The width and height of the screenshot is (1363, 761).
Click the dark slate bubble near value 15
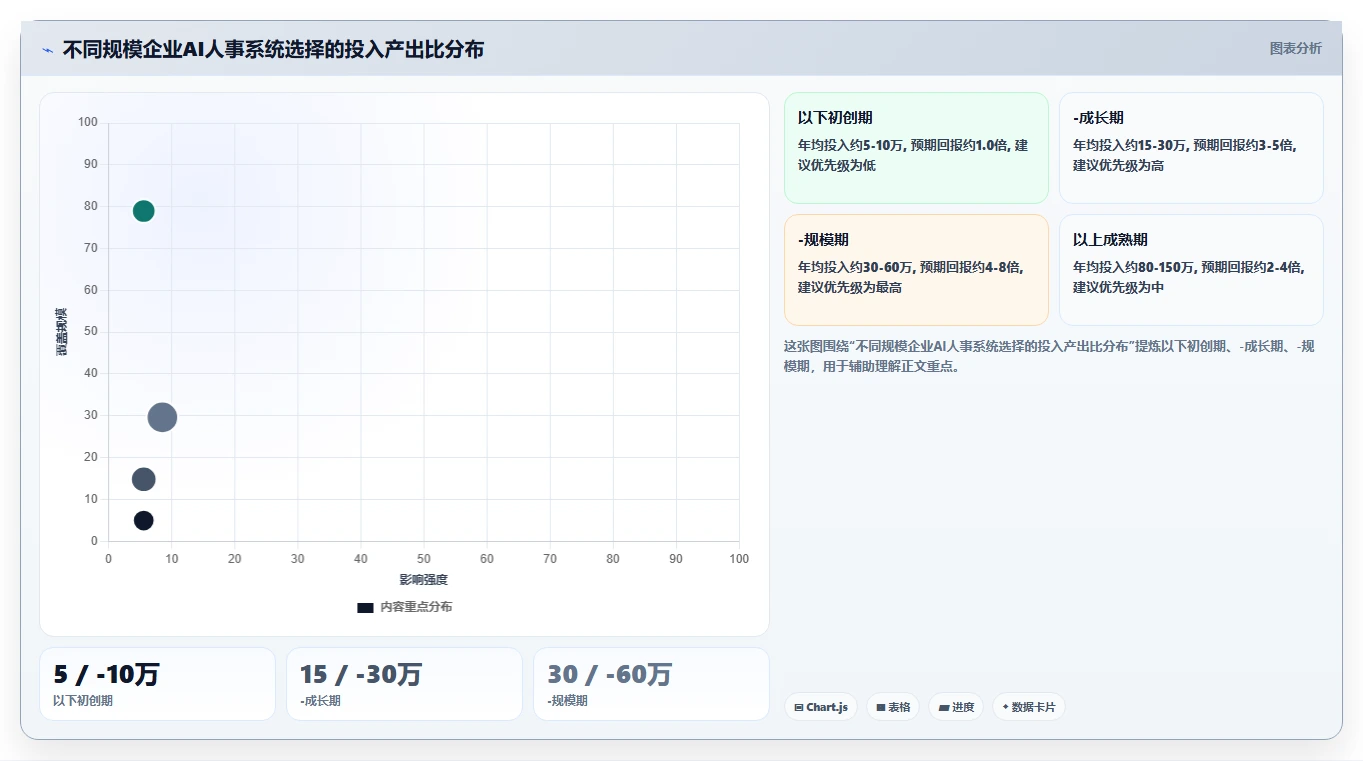pyautogui.click(x=144, y=479)
